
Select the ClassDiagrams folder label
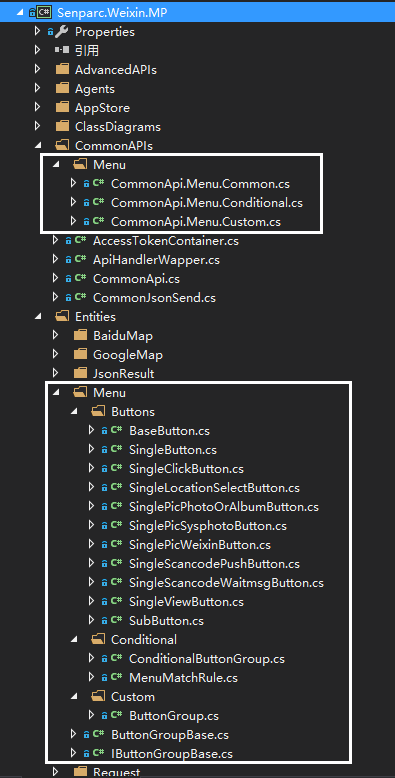(118, 127)
